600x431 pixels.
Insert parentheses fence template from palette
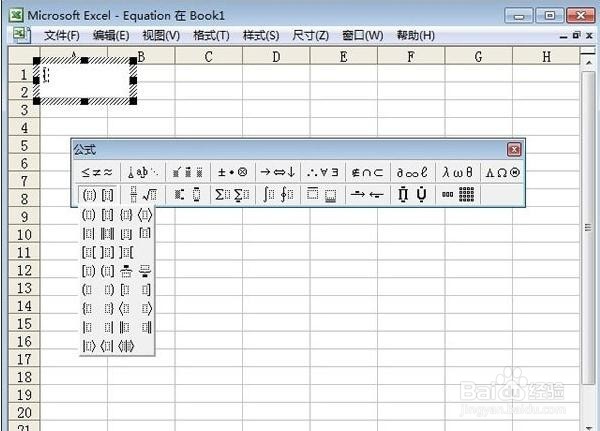88,215
